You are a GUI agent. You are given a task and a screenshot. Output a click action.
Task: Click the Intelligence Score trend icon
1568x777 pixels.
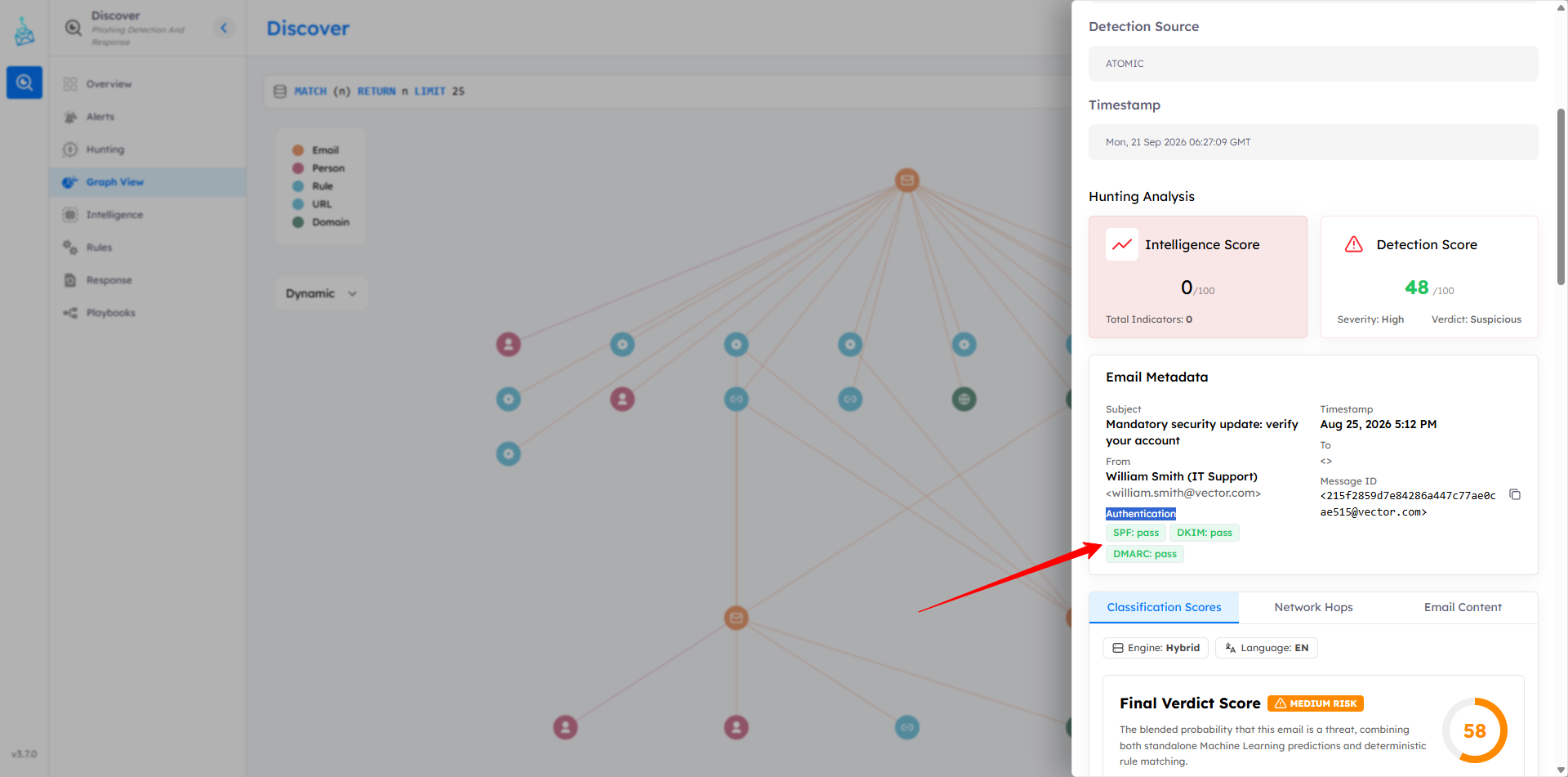tap(1122, 244)
